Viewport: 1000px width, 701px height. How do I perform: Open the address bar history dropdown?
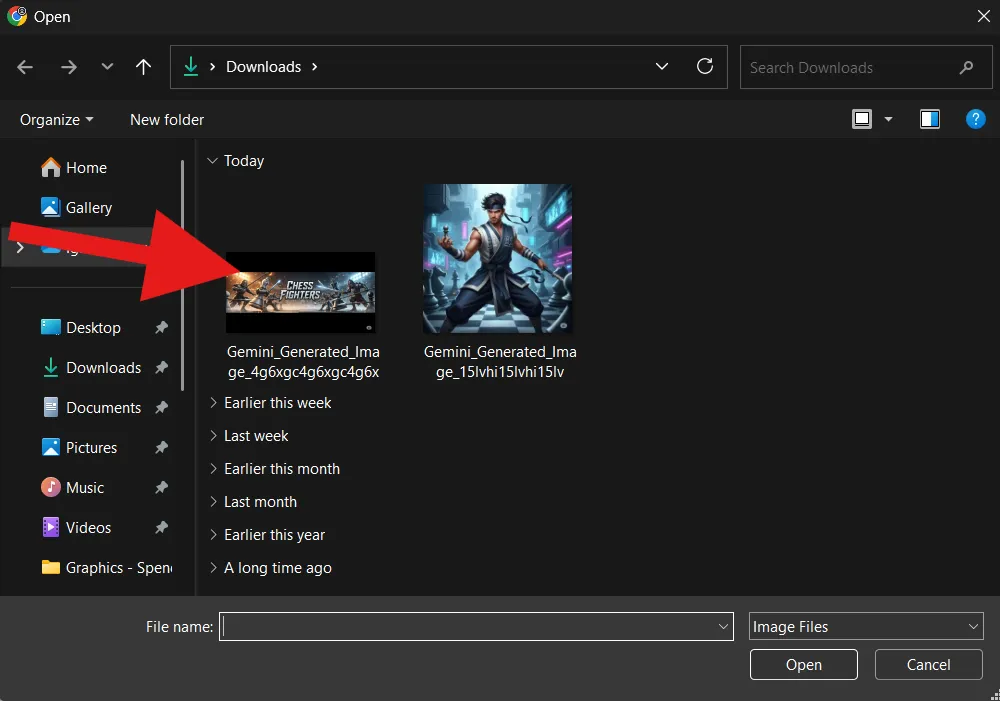662,66
